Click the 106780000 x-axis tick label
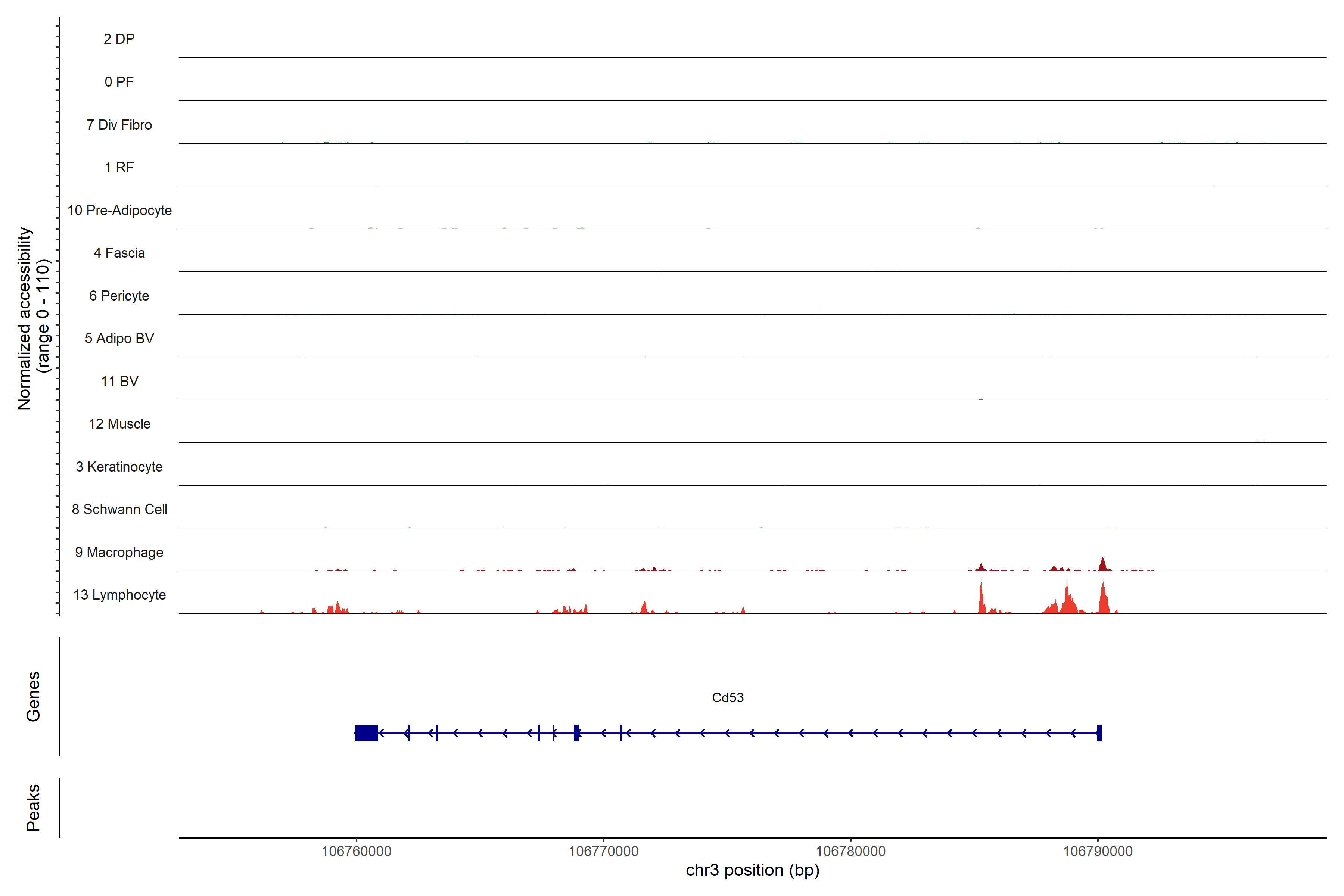 tap(850, 851)
